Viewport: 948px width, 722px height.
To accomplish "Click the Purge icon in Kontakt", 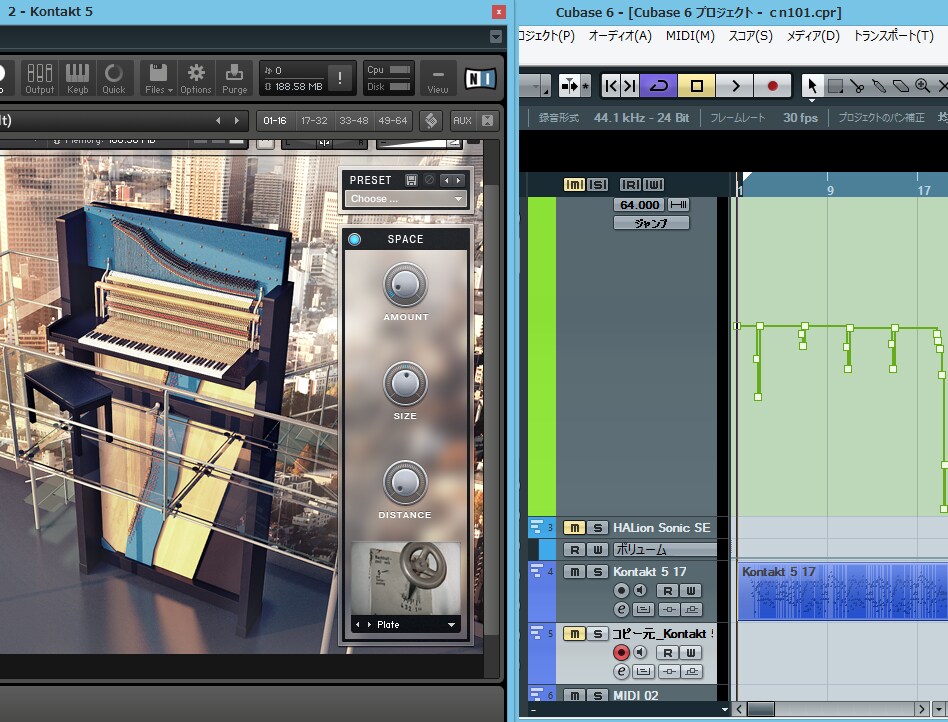I will (x=235, y=78).
